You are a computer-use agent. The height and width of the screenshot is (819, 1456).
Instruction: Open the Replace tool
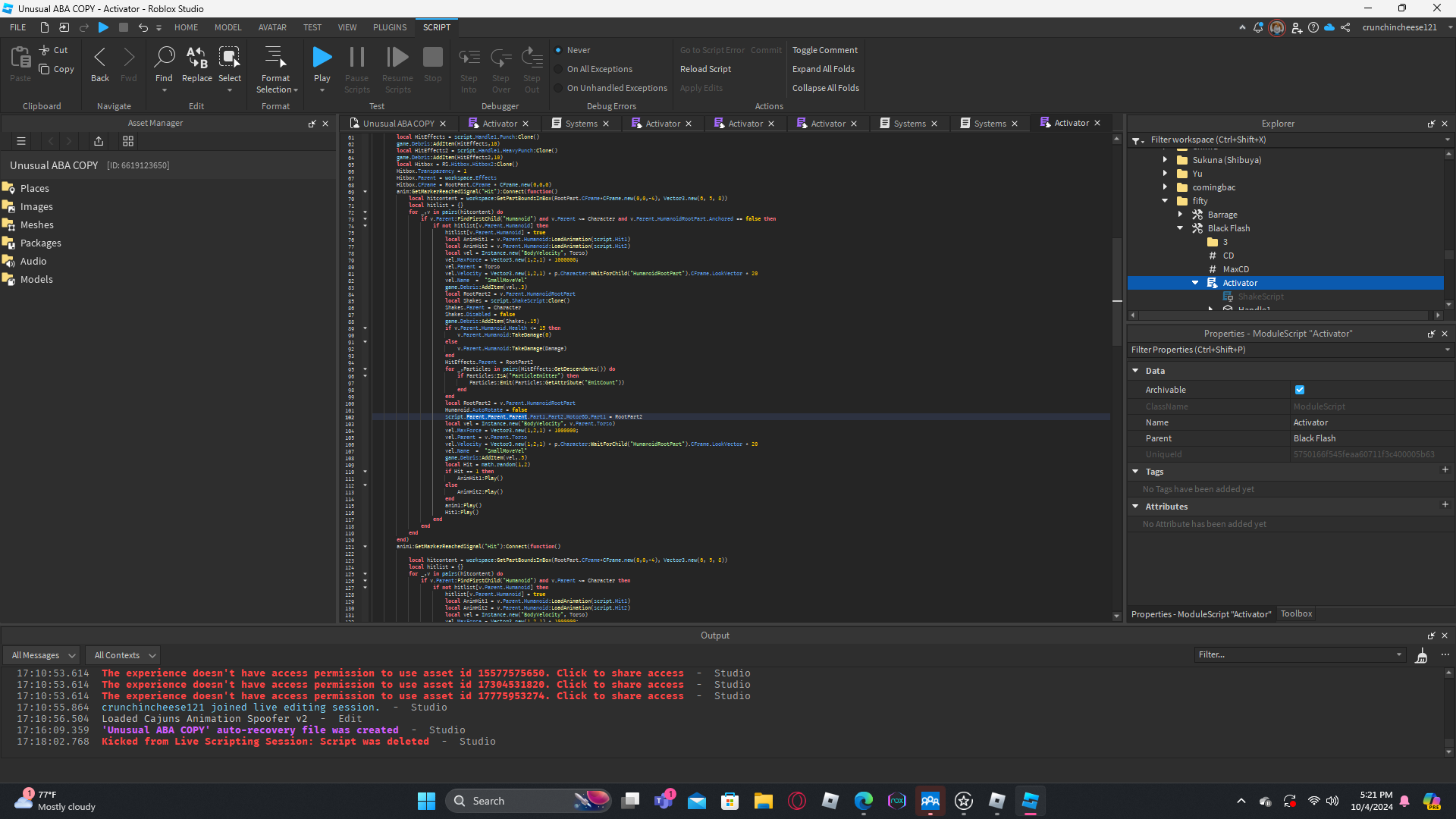tap(197, 64)
